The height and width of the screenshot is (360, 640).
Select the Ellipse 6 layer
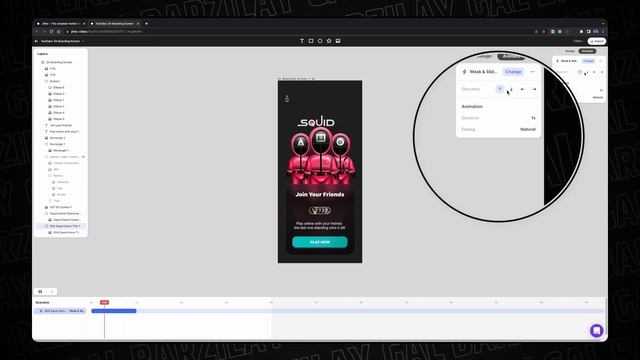pos(59,87)
